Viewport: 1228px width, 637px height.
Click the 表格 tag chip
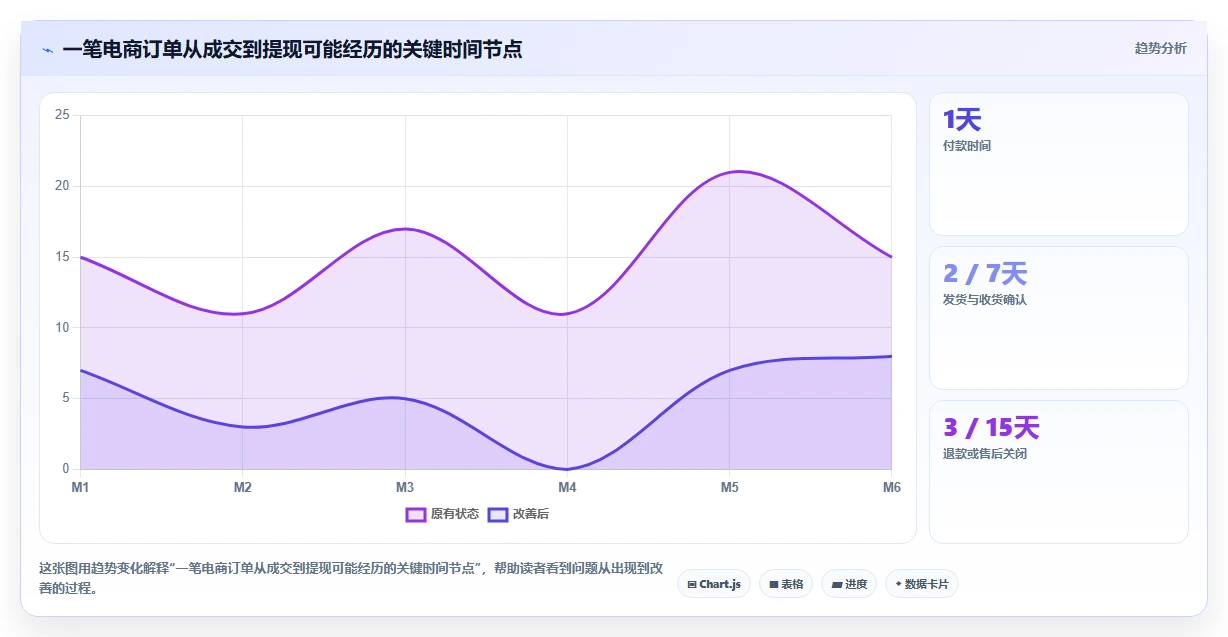(x=786, y=584)
